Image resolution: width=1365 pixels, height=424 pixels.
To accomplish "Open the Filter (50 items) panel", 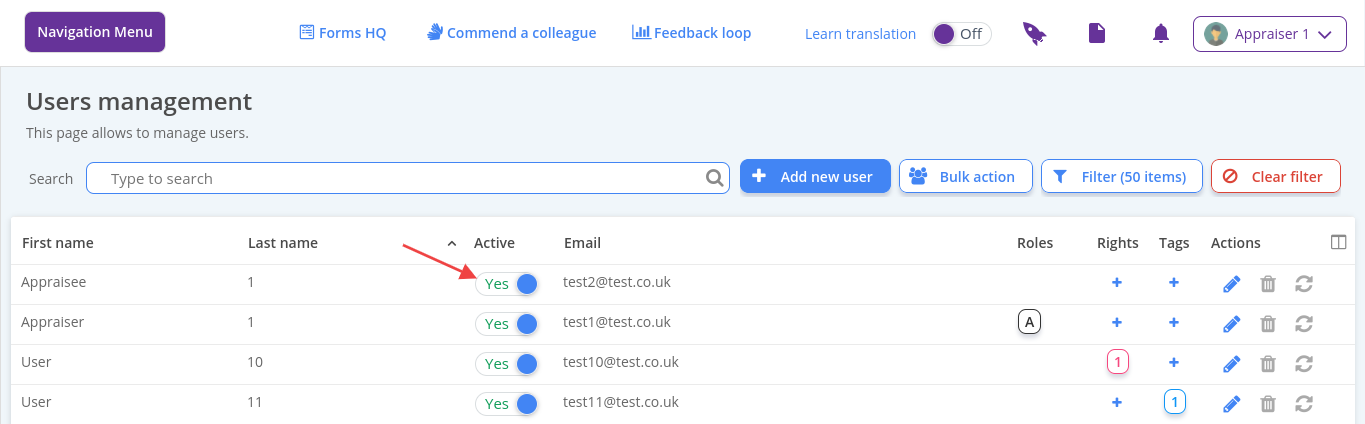I will 1121,177.
